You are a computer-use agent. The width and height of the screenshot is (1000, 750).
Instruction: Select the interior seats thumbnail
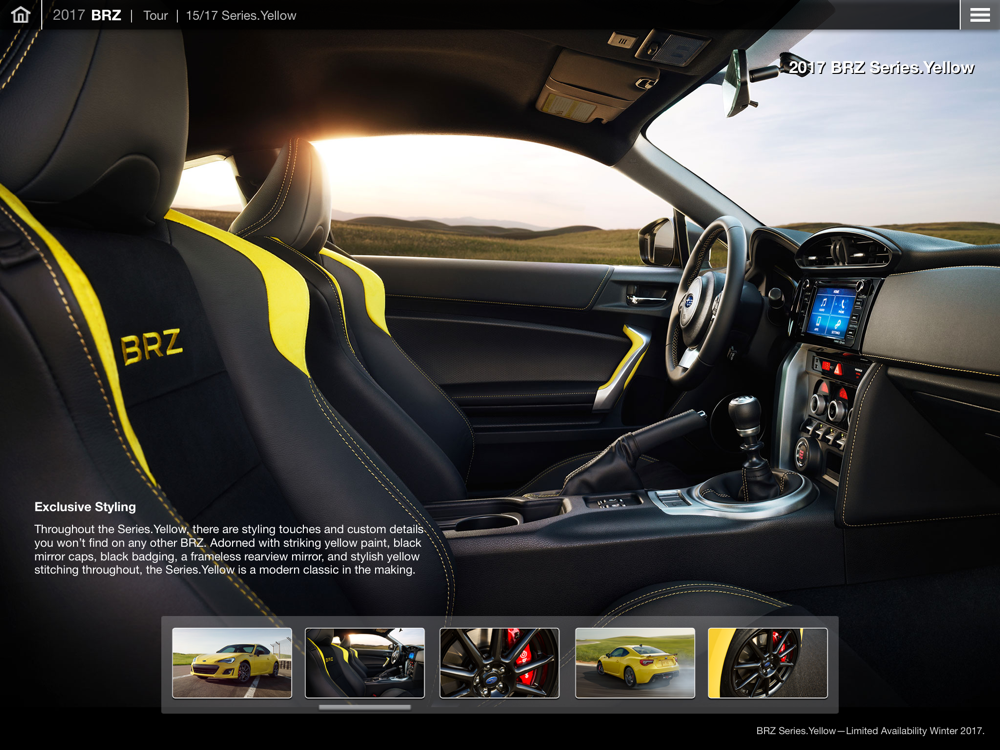click(365, 663)
